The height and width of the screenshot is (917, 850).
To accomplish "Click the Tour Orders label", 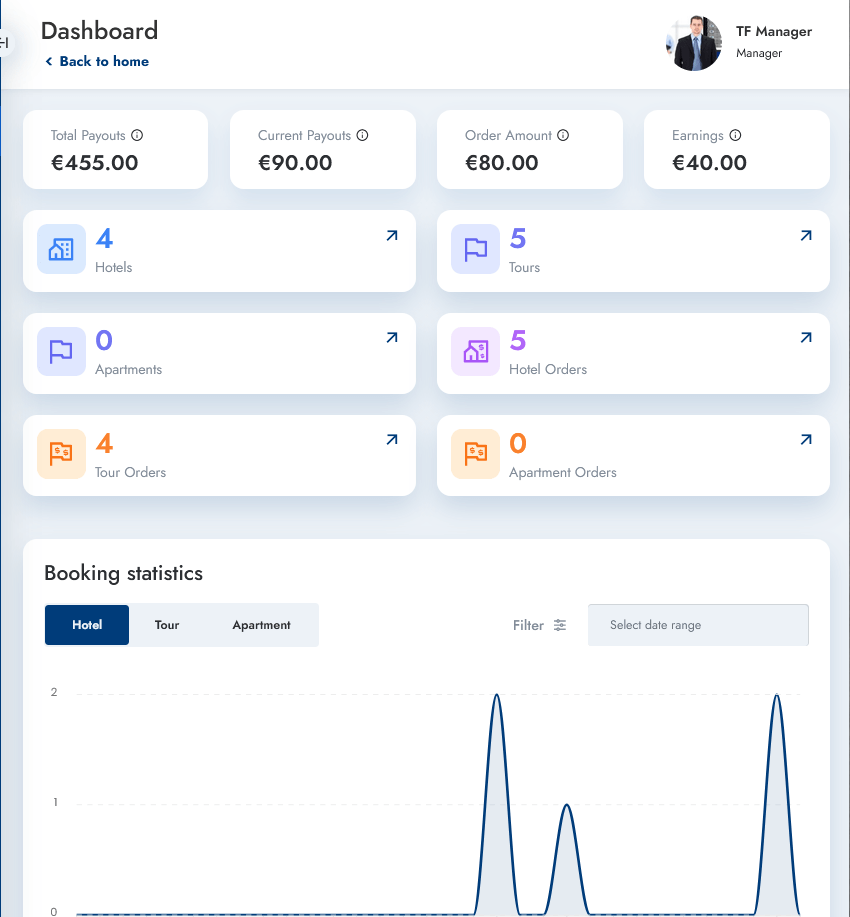I will [130, 472].
